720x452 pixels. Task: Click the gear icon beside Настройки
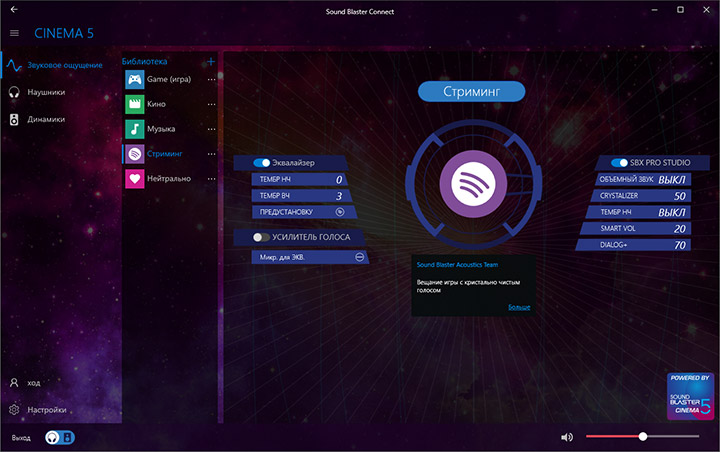coord(14,409)
